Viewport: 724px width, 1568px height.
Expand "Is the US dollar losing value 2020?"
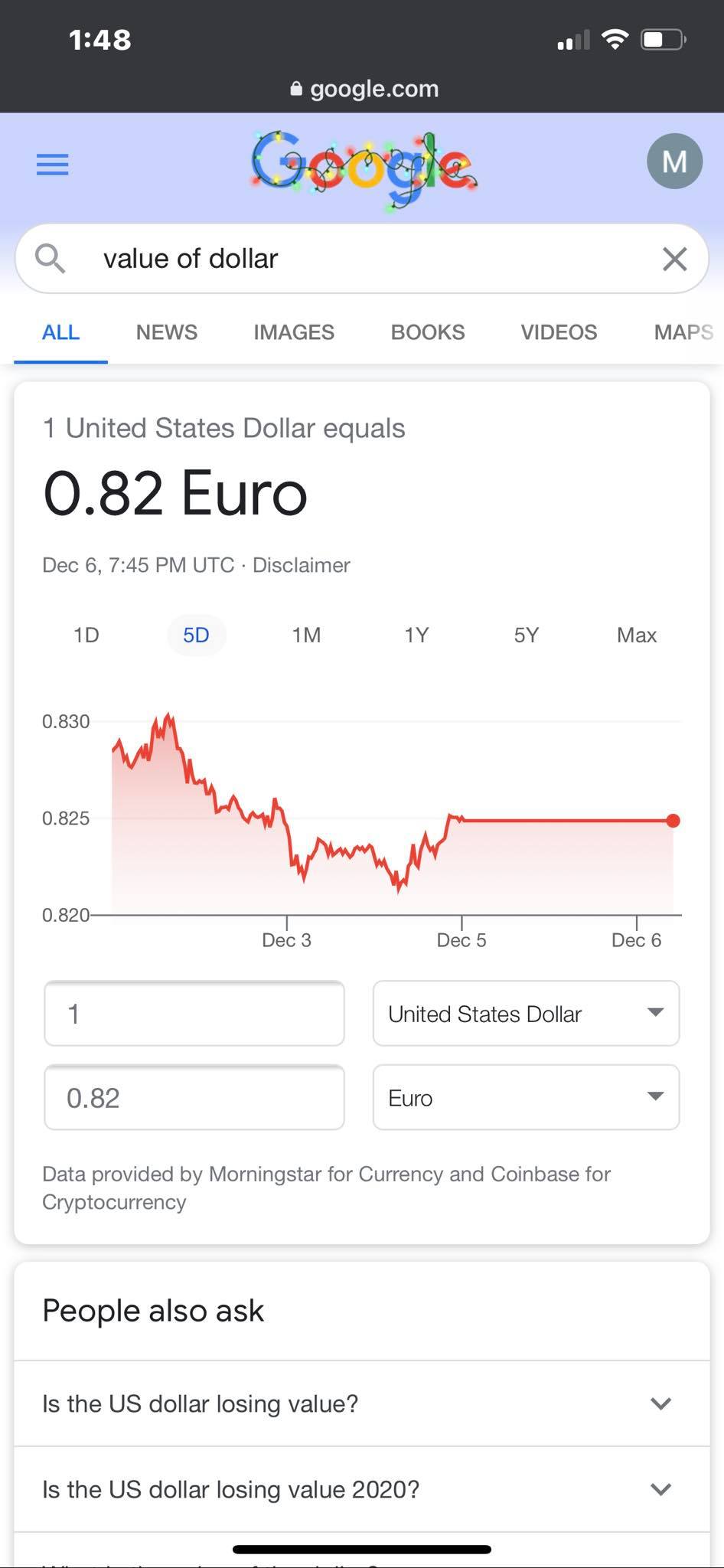(362, 1489)
